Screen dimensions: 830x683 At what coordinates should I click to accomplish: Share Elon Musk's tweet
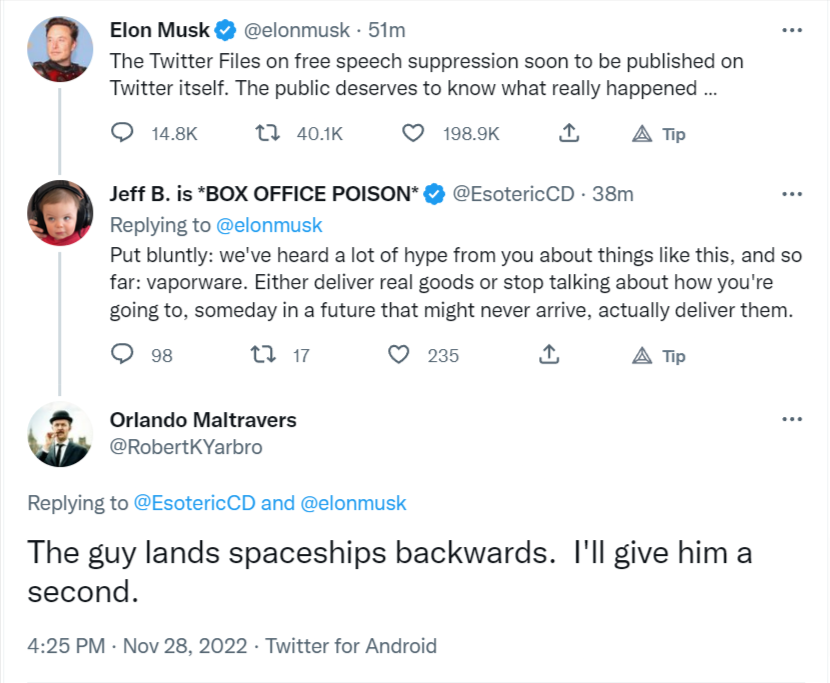tap(568, 133)
